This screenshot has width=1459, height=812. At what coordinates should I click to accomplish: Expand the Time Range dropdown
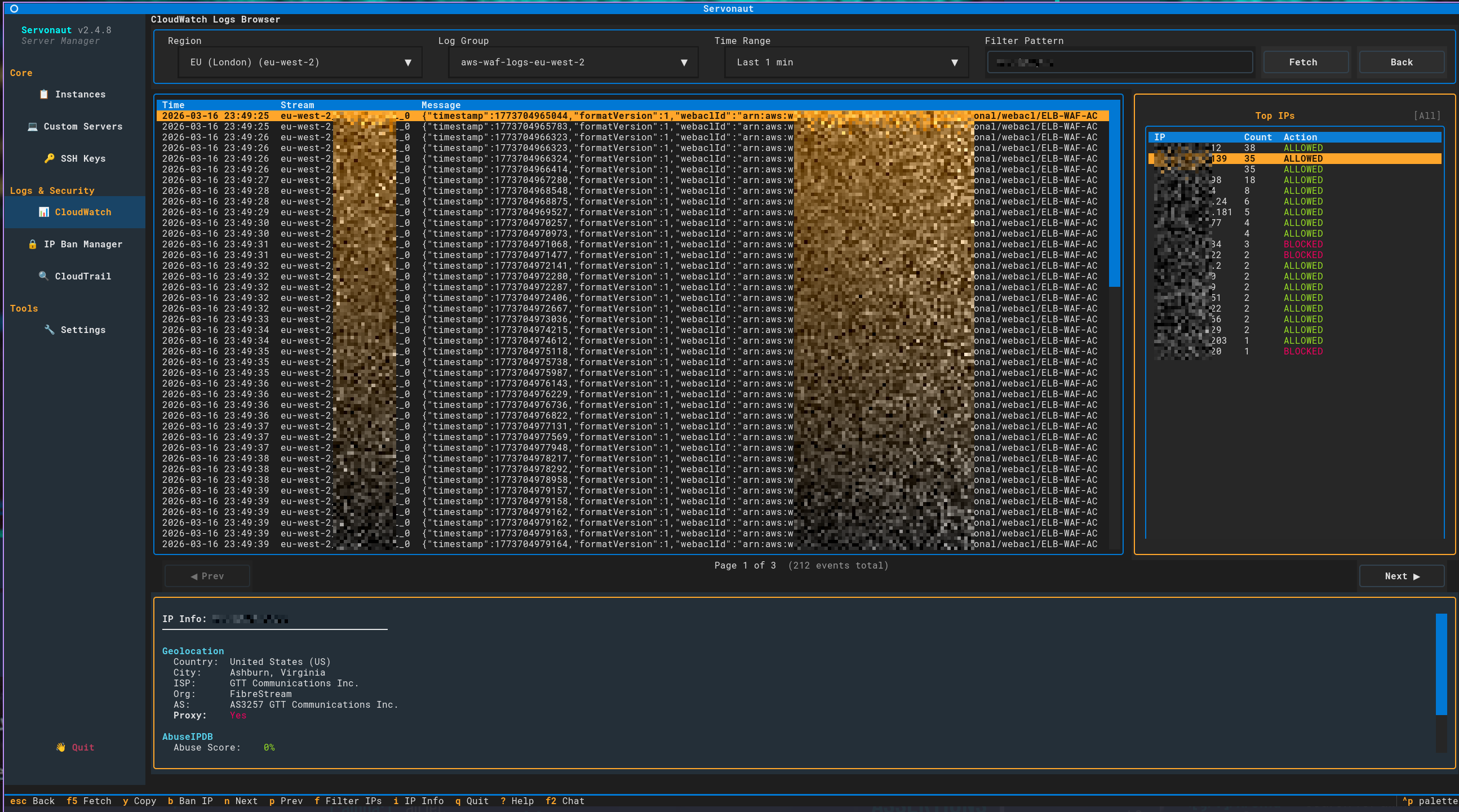847,63
